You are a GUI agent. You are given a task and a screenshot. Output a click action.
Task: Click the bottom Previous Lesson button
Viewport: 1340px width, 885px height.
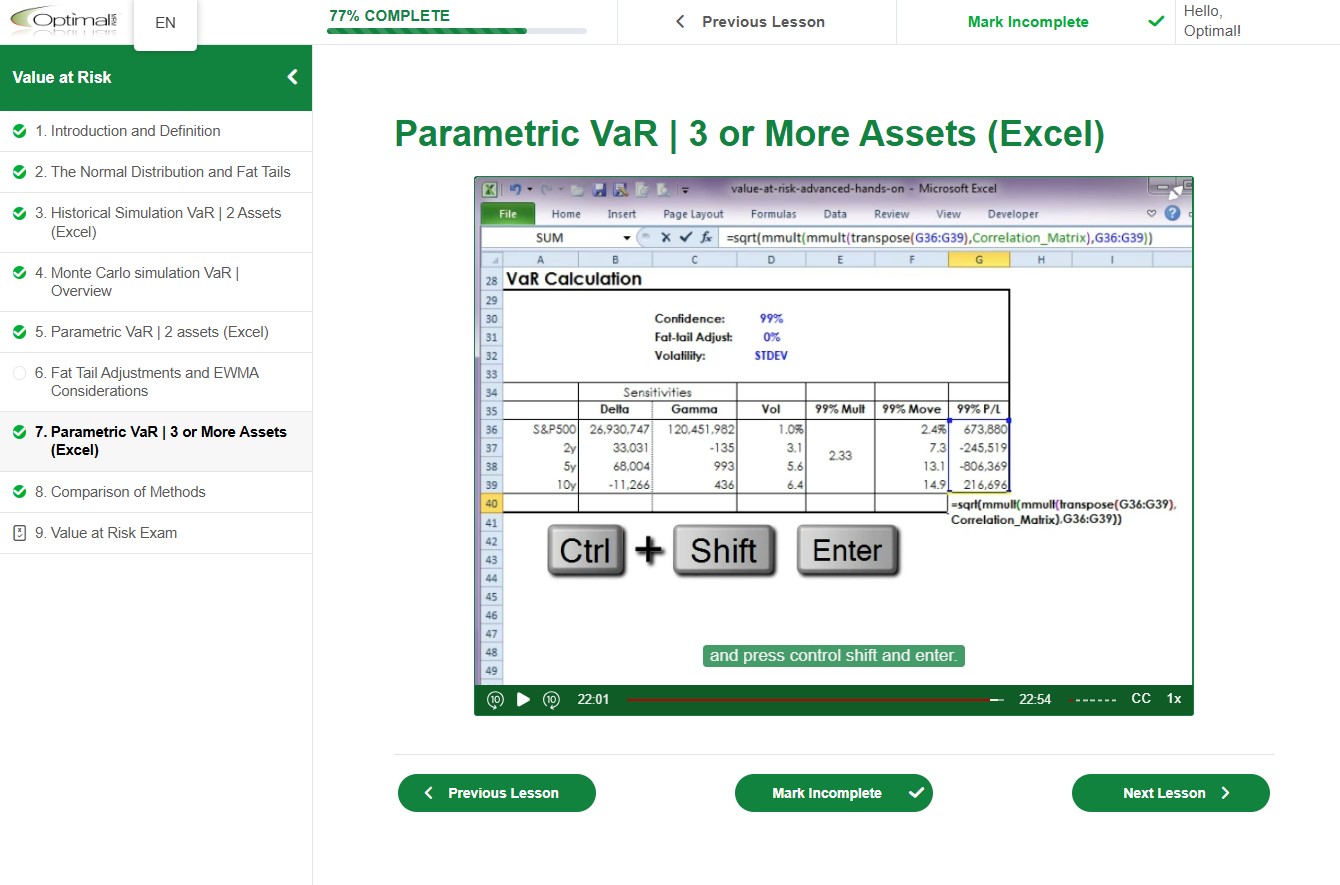(496, 793)
